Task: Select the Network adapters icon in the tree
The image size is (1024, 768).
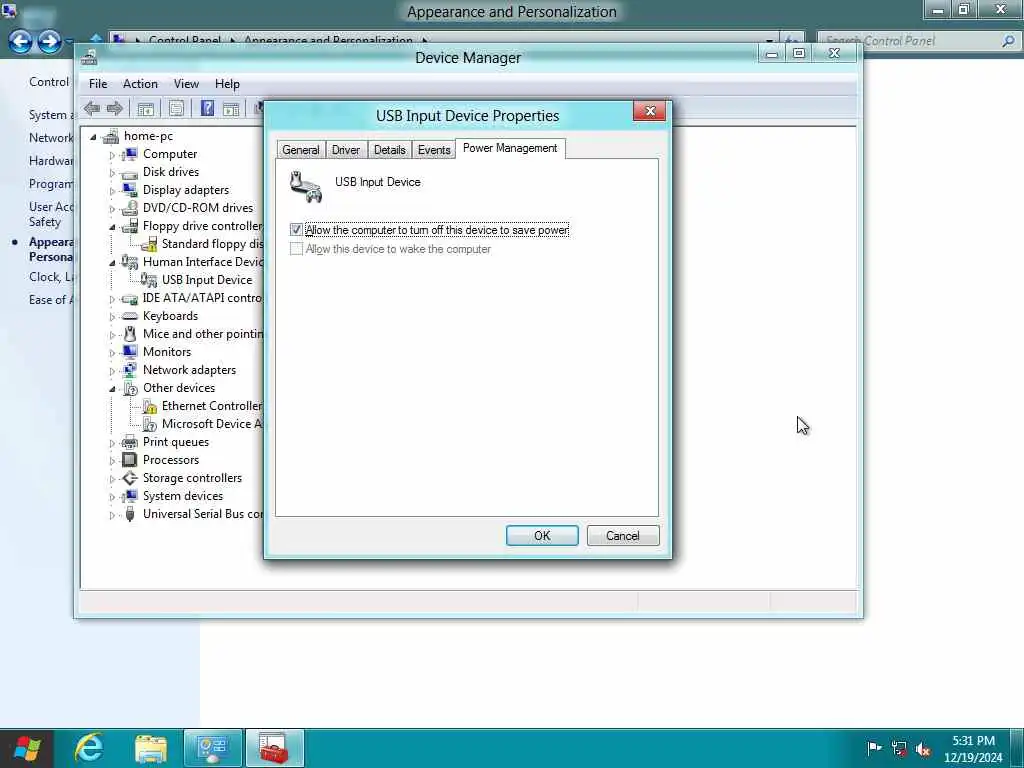Action: (130, 370)
